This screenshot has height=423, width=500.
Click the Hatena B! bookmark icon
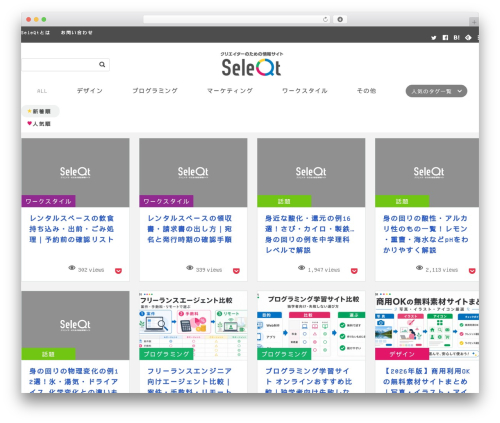(456, 38)
